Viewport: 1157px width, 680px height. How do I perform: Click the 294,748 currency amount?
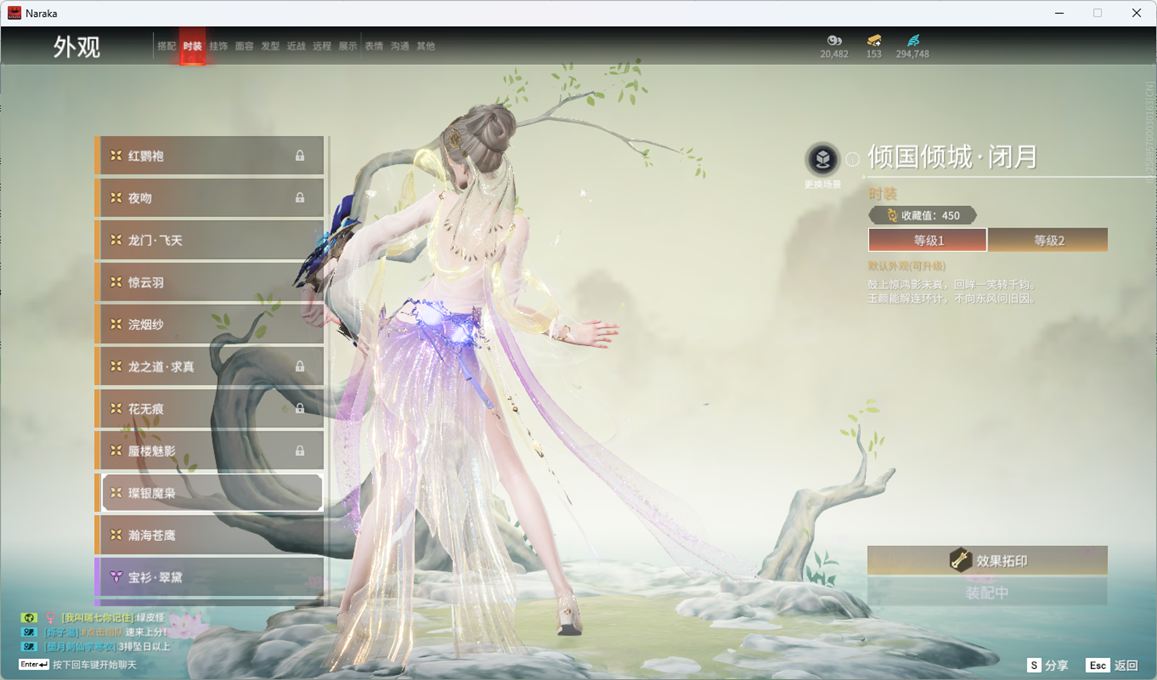click(x=913, y=54)
